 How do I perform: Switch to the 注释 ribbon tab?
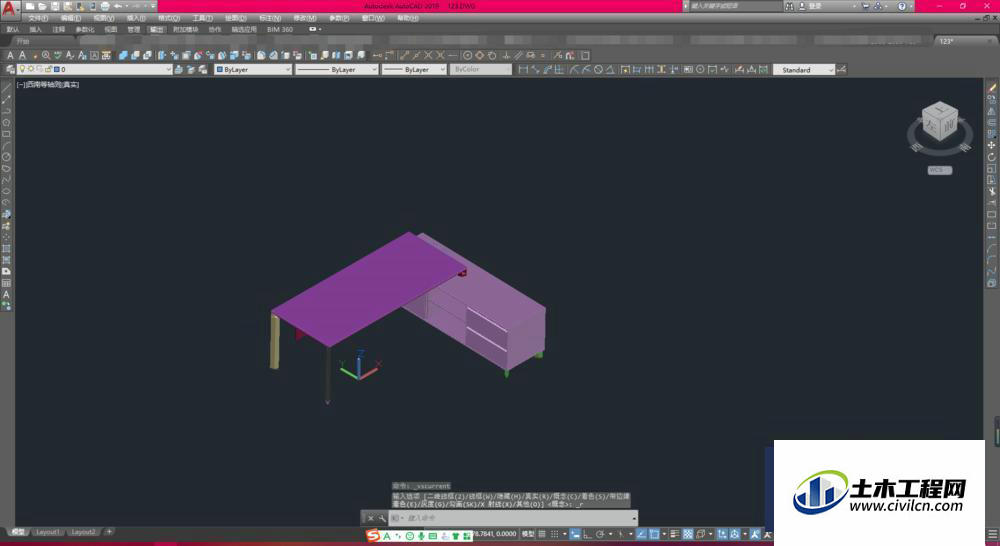pyautogui.click(x=59, y=29)
